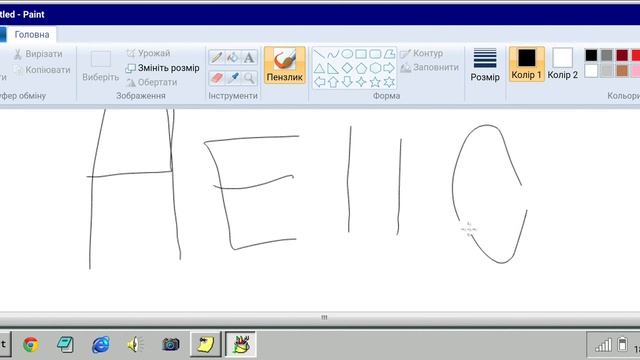The height and width of the screenshot is (360, 640).
Task: Choose the Hexagon shape
Action: (x=375, y=68)
